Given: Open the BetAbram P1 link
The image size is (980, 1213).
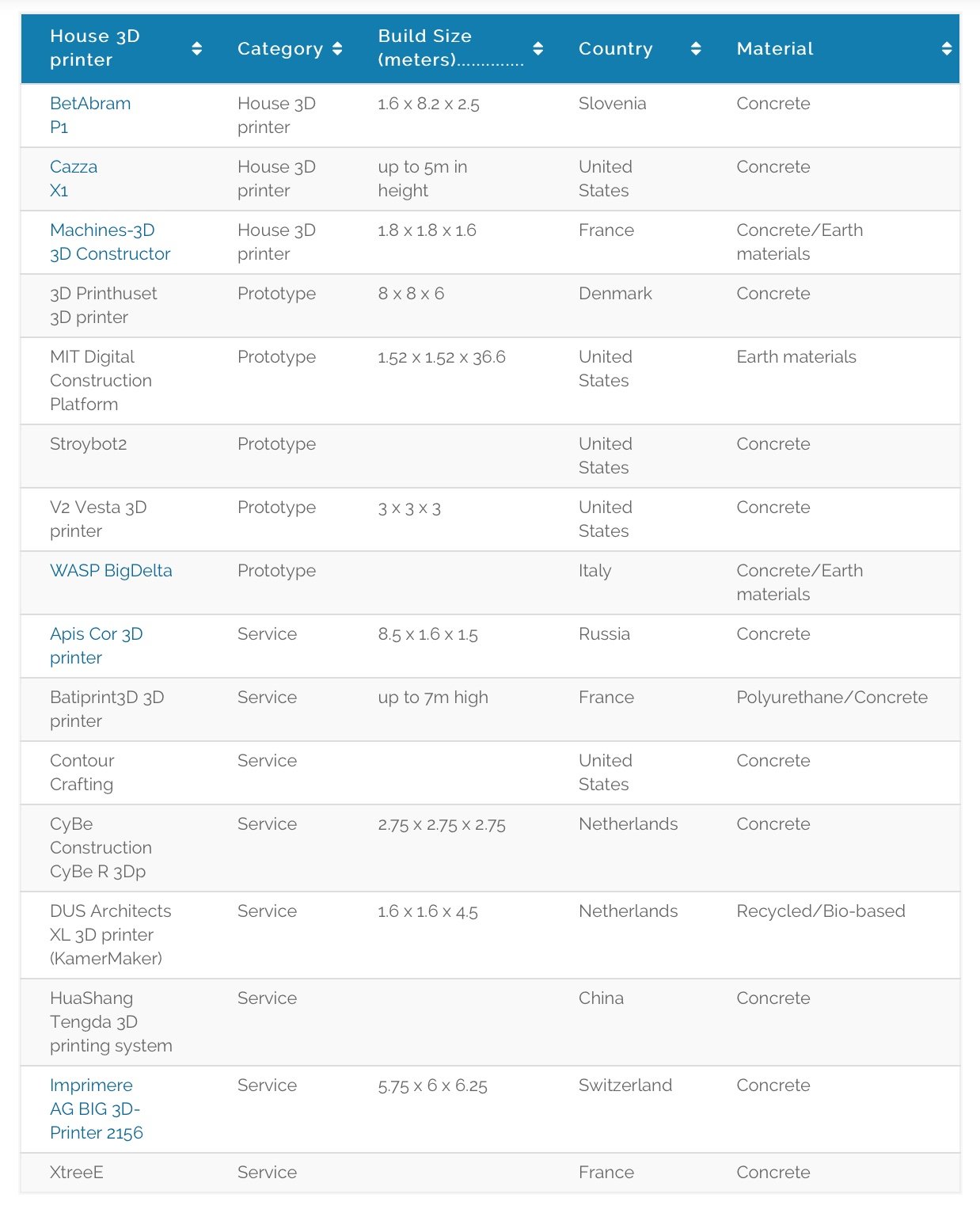Looking at the screenshot, I should click(x=90, y=116).
